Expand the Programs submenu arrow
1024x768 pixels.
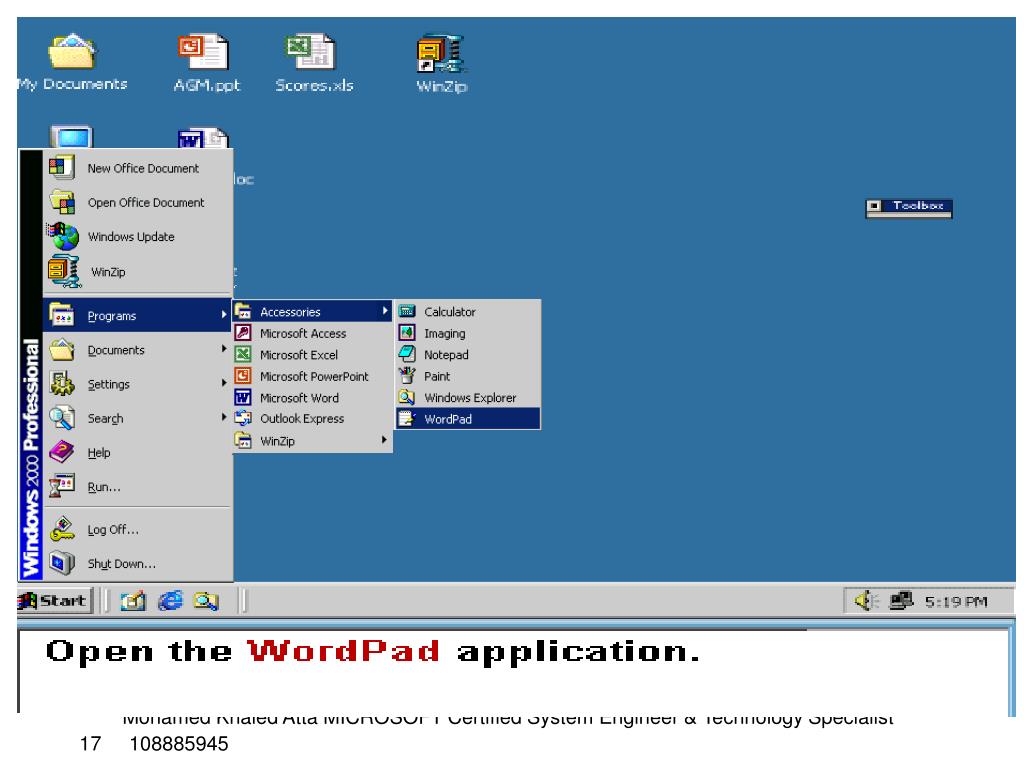(224, 315)
